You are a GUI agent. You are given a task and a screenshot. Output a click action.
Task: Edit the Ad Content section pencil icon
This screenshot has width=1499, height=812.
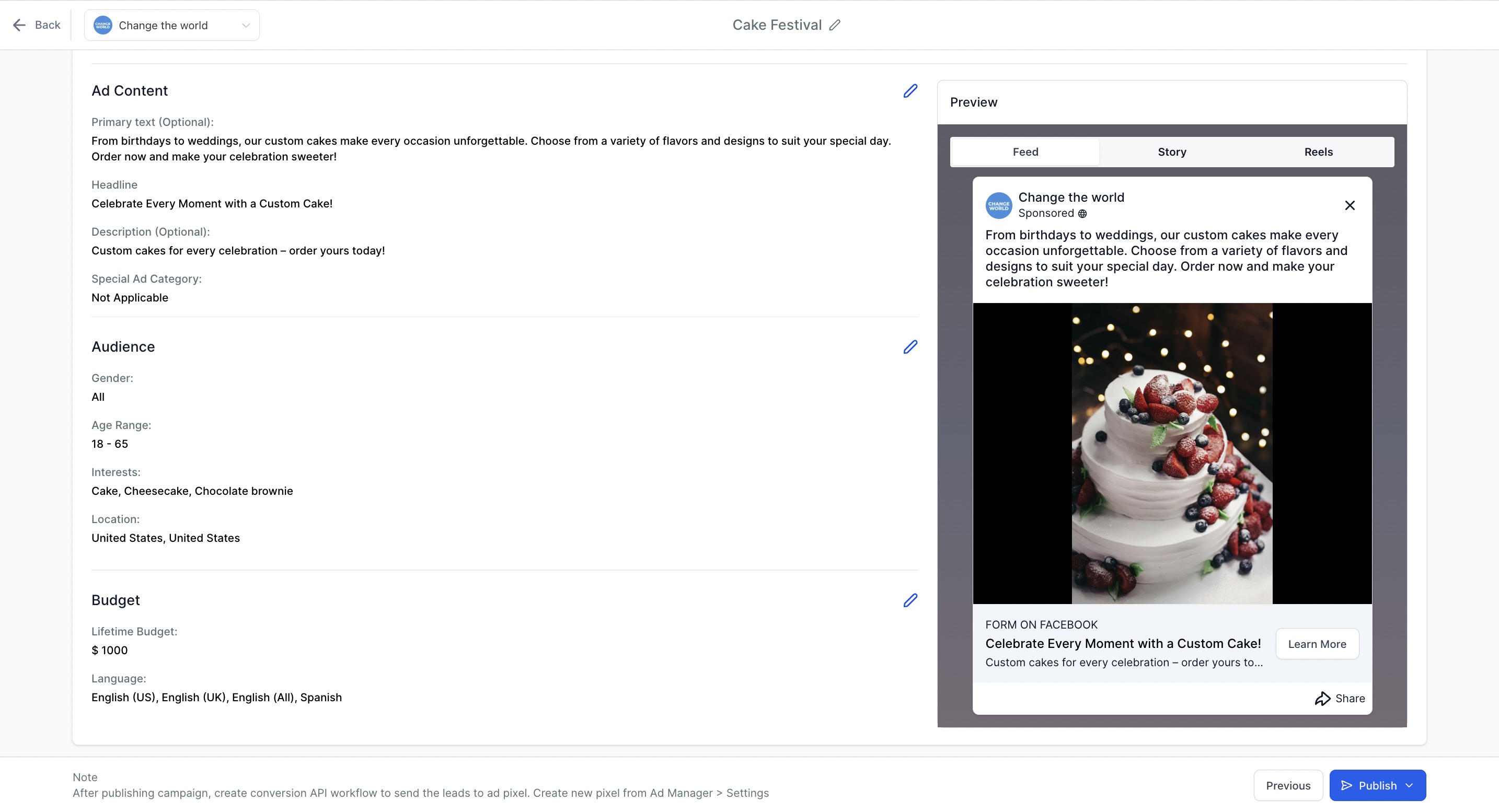910,91
